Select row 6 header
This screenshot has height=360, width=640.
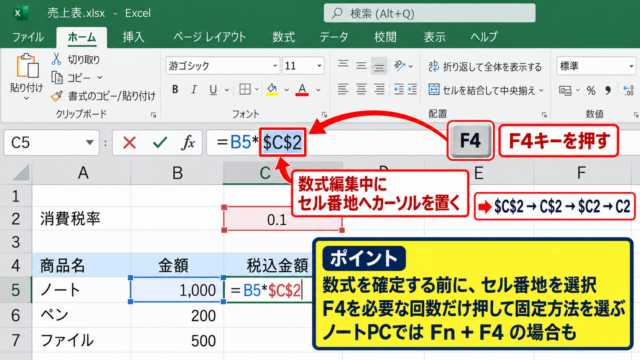point(16,316)
